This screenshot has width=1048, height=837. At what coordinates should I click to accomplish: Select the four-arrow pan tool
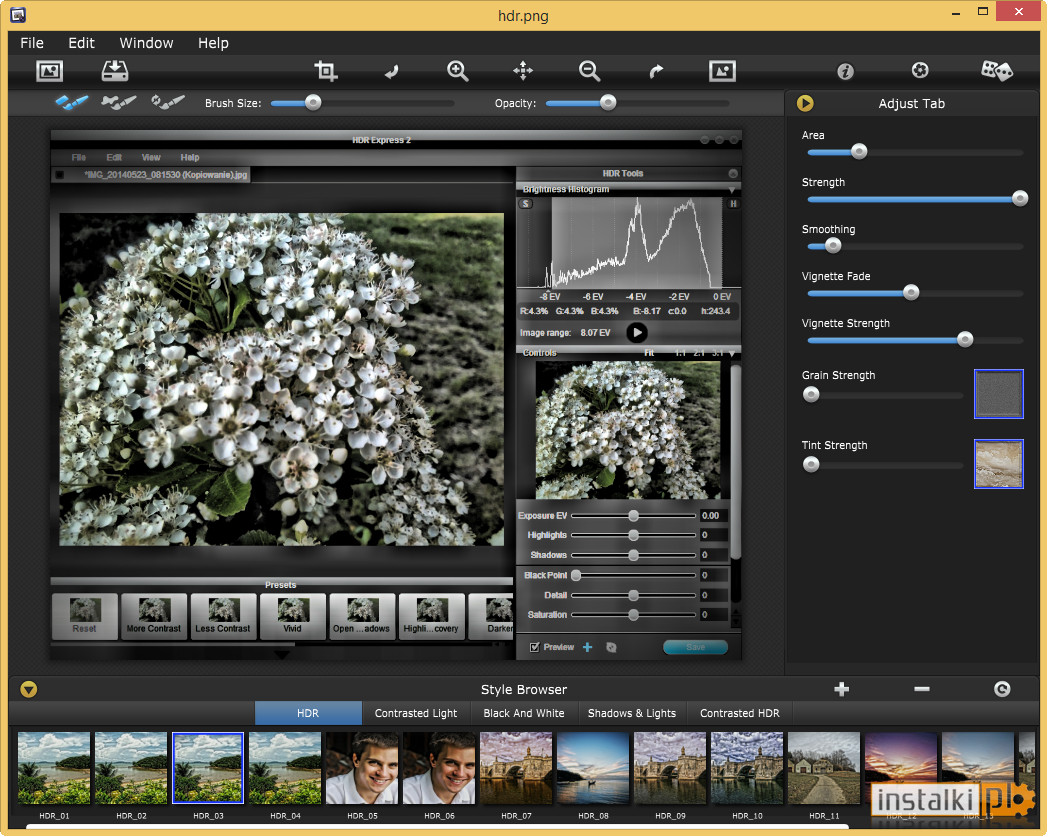523,70
